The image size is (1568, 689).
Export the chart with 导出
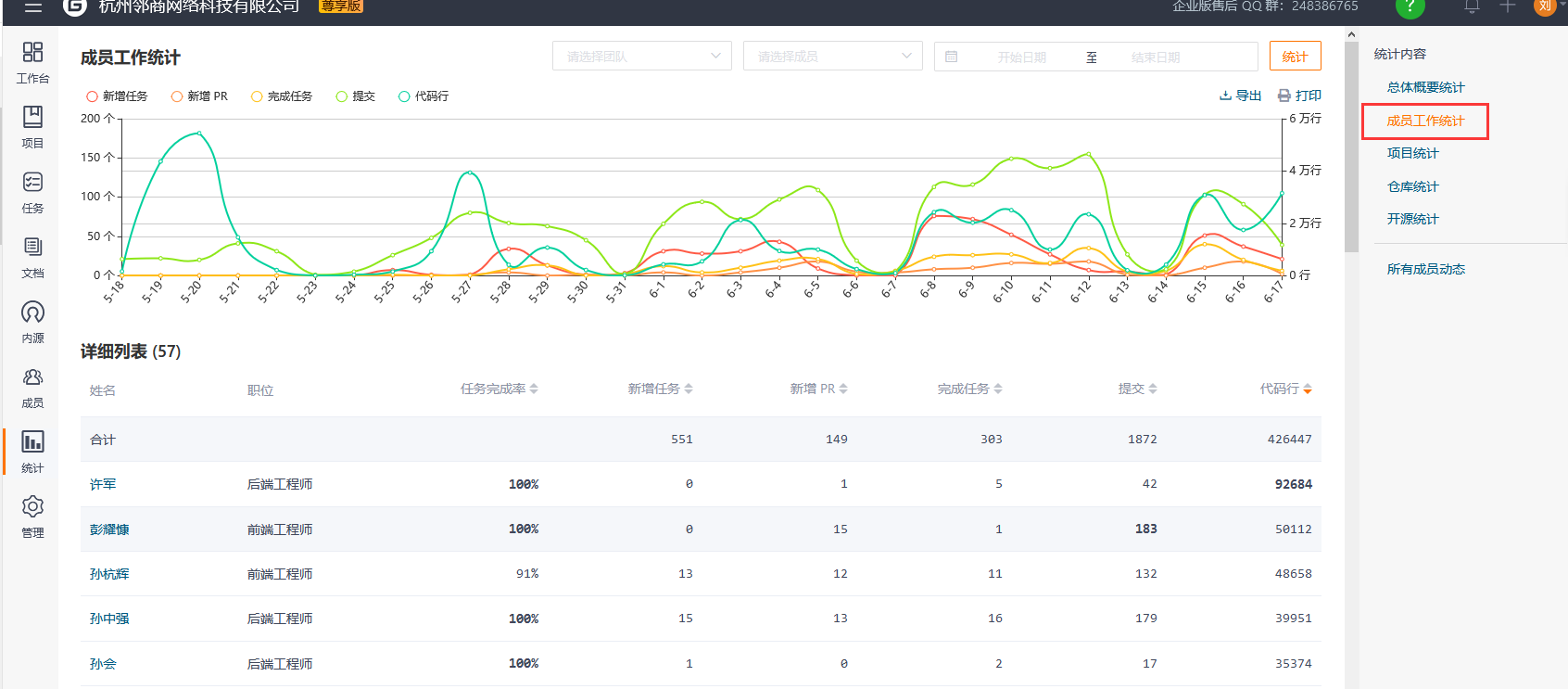(x=1240, y=96)
